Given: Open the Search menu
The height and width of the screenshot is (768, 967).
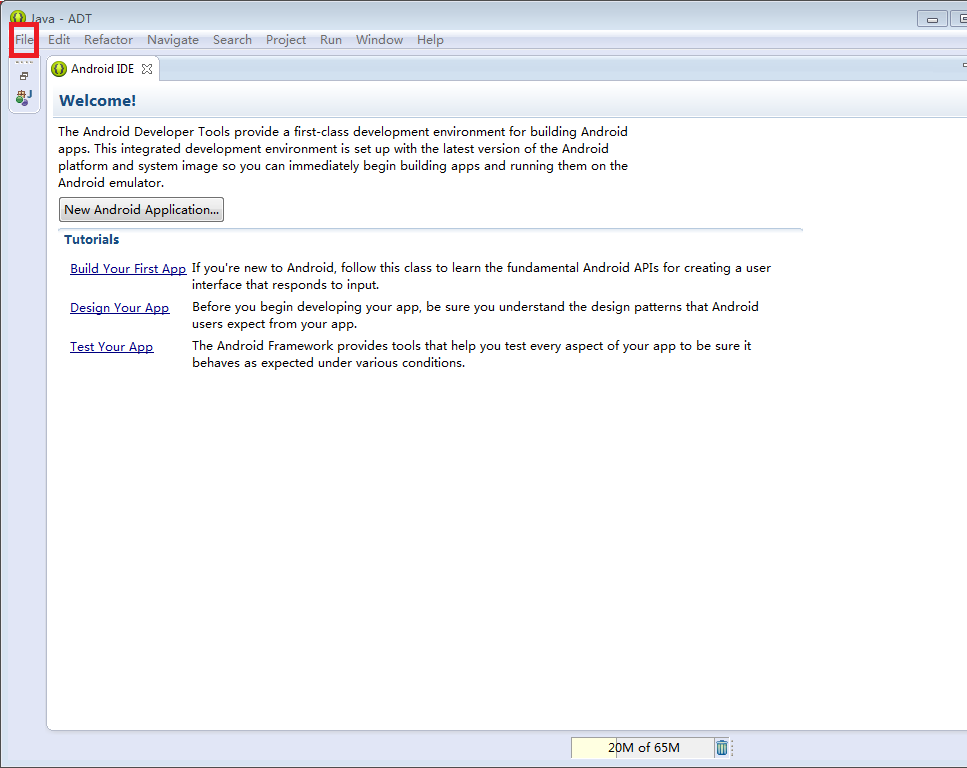Looking at the screenshot, I should coord(232,39).
